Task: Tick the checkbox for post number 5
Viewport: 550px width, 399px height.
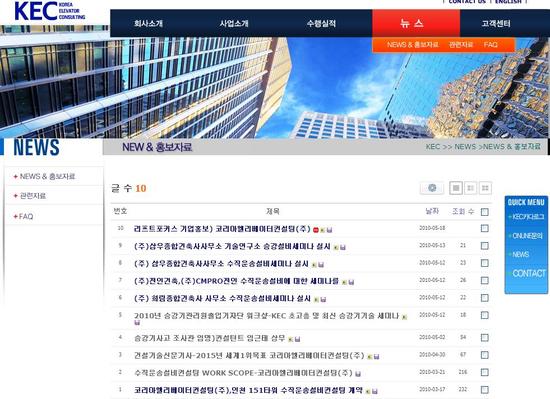Action: (484, 315)
